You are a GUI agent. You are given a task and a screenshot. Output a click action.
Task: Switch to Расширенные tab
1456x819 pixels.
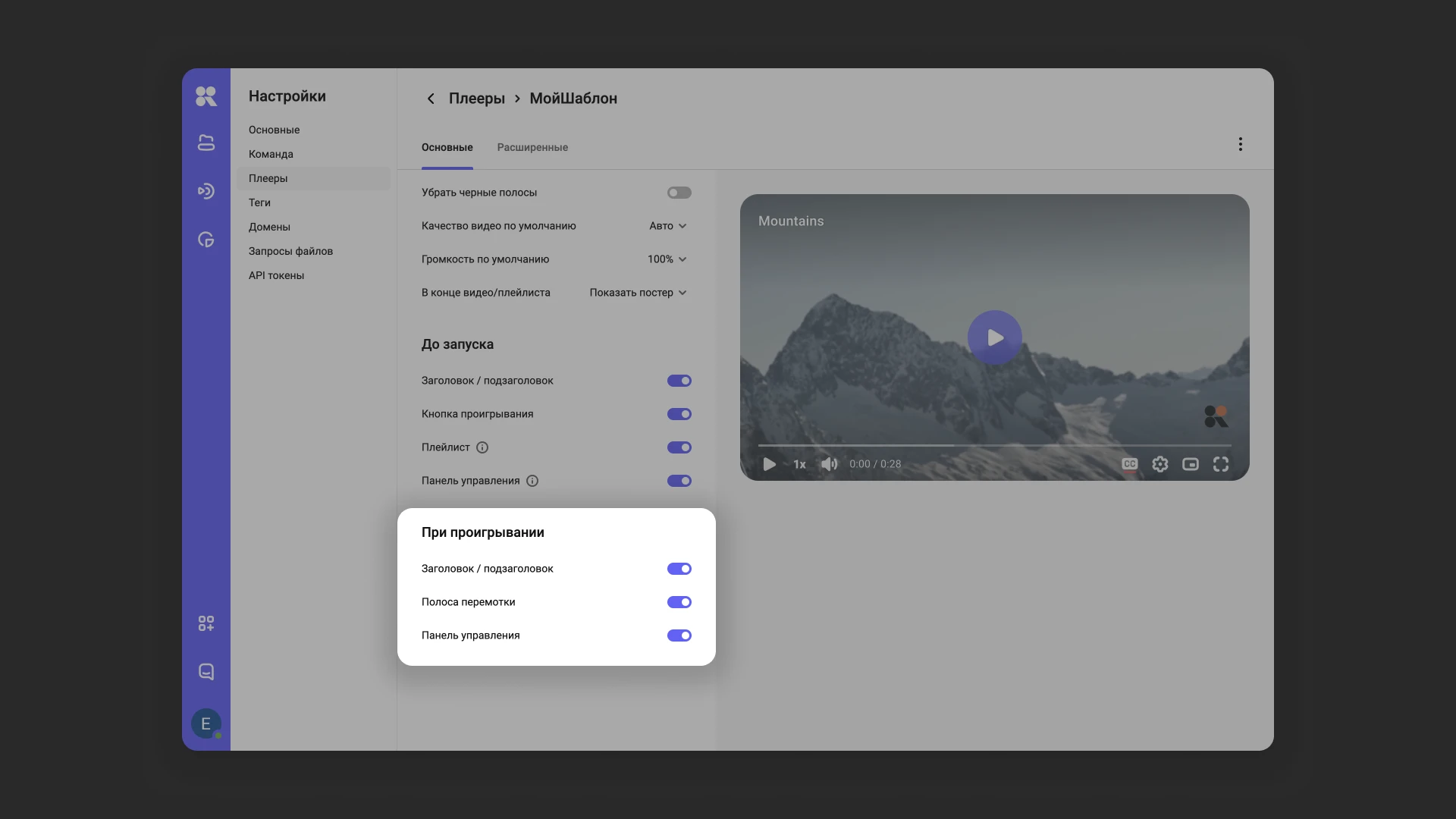(532, 147)
